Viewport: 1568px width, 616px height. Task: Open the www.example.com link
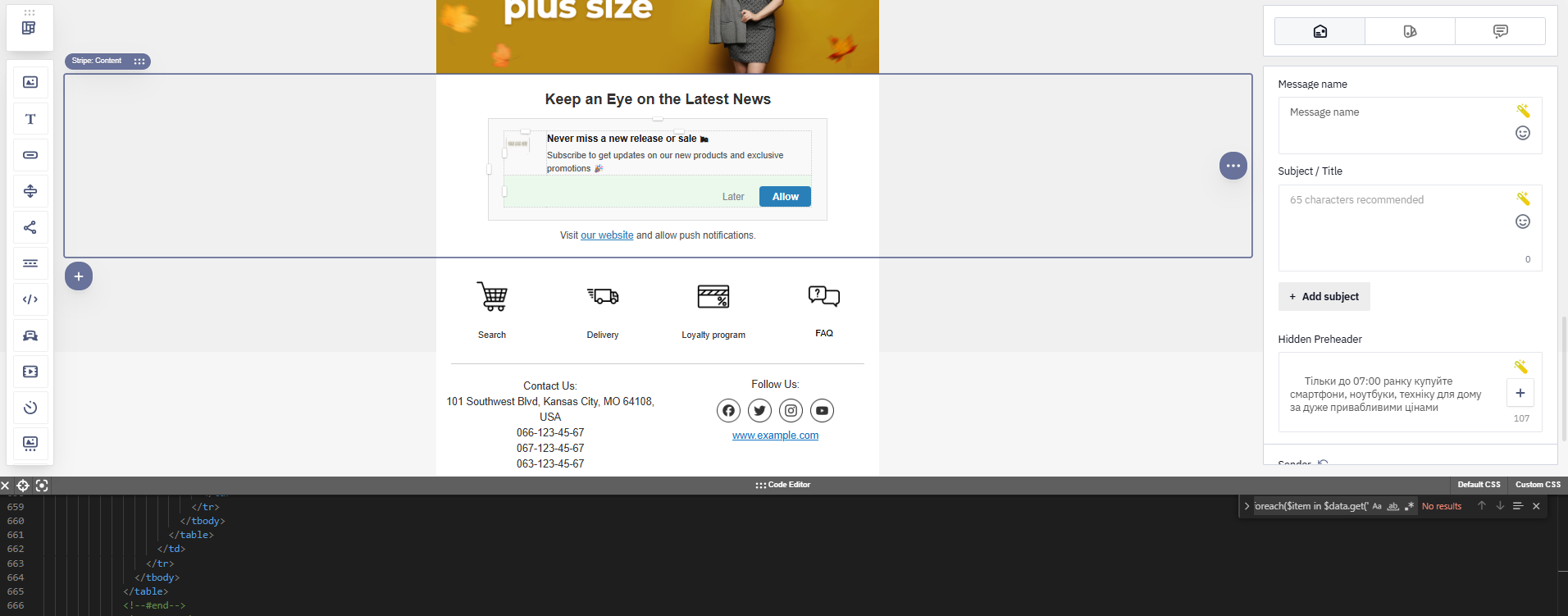pyautogui.click(x=775, y=436)
